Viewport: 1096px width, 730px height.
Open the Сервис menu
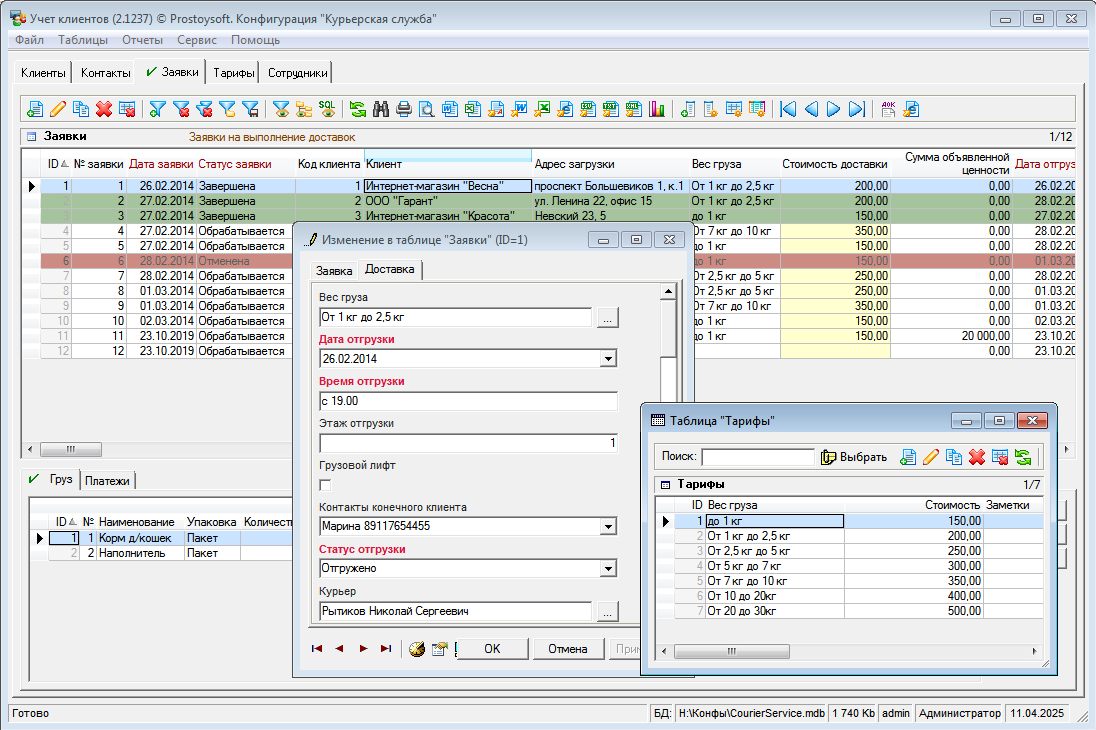[x=197, y=40]
